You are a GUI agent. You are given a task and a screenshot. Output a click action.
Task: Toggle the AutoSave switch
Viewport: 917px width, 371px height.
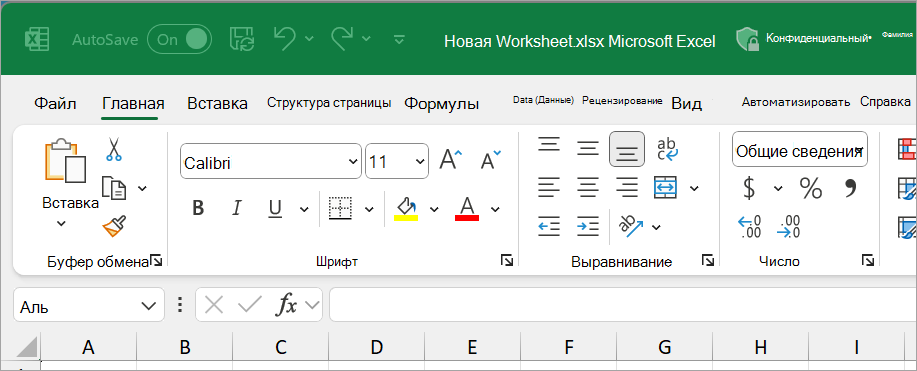click(179, 39)
